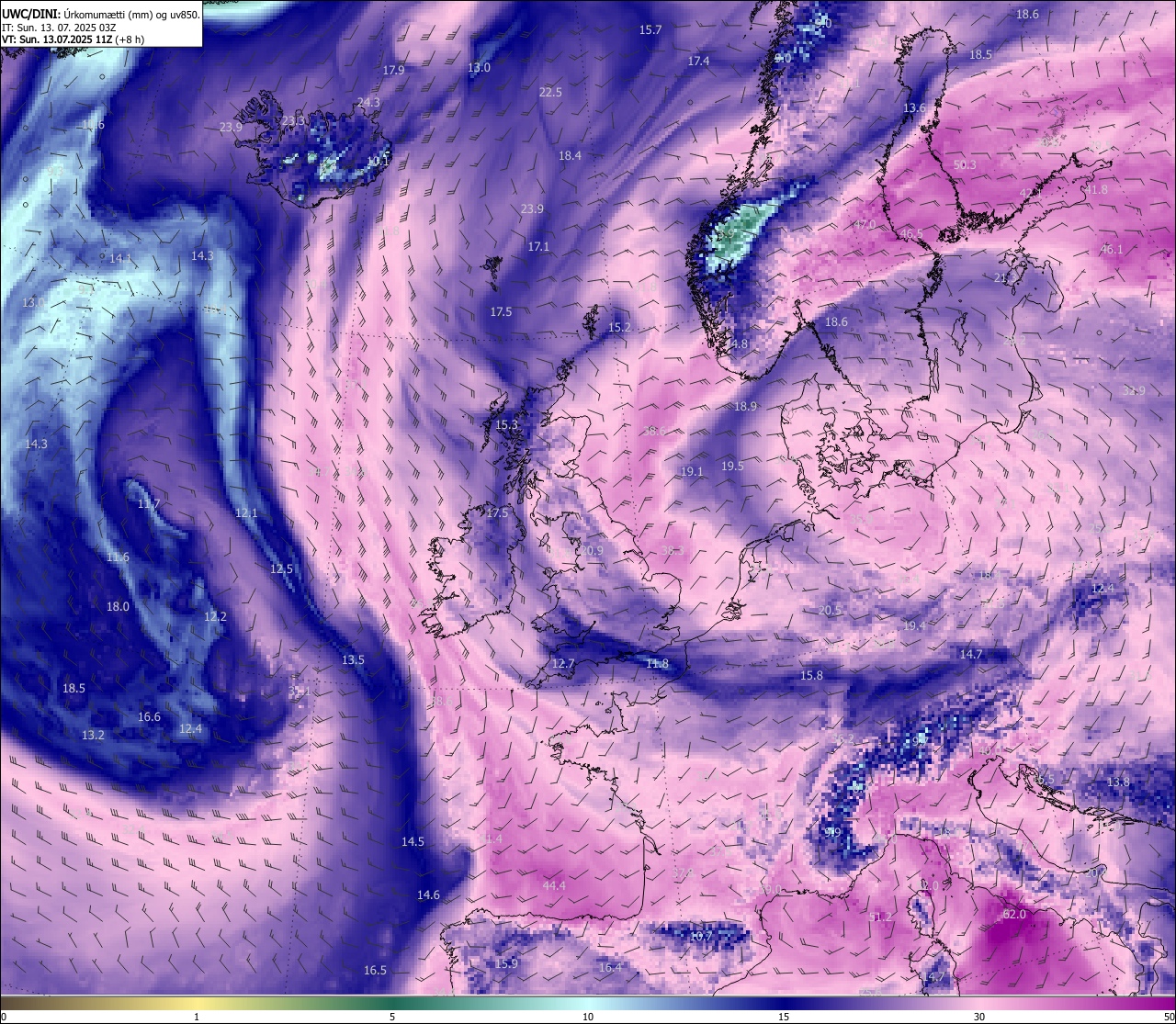Click the '5' tick label on the colorbar

tap(392, 1017)
